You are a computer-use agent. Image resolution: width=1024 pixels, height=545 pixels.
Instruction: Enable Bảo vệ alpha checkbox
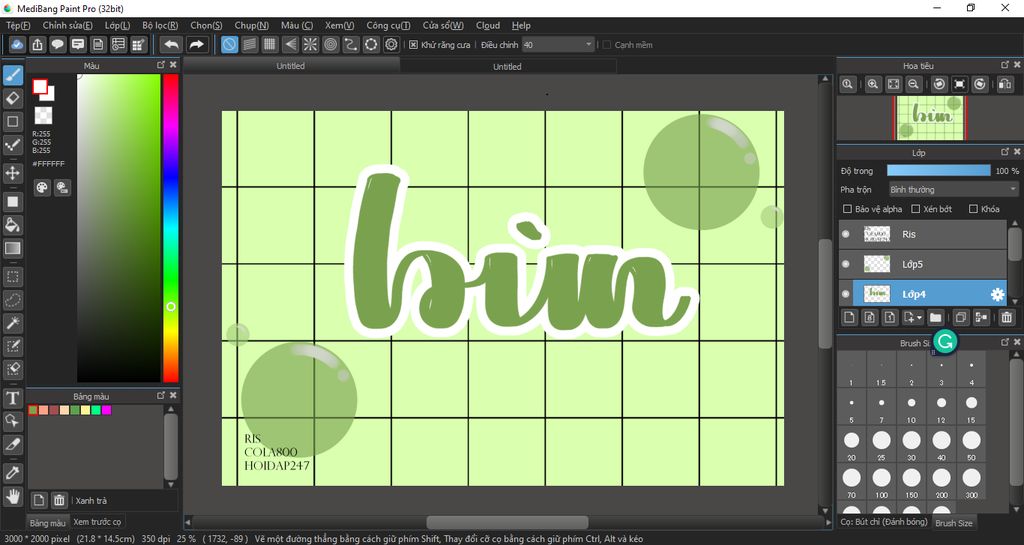[x=848, y=209]
